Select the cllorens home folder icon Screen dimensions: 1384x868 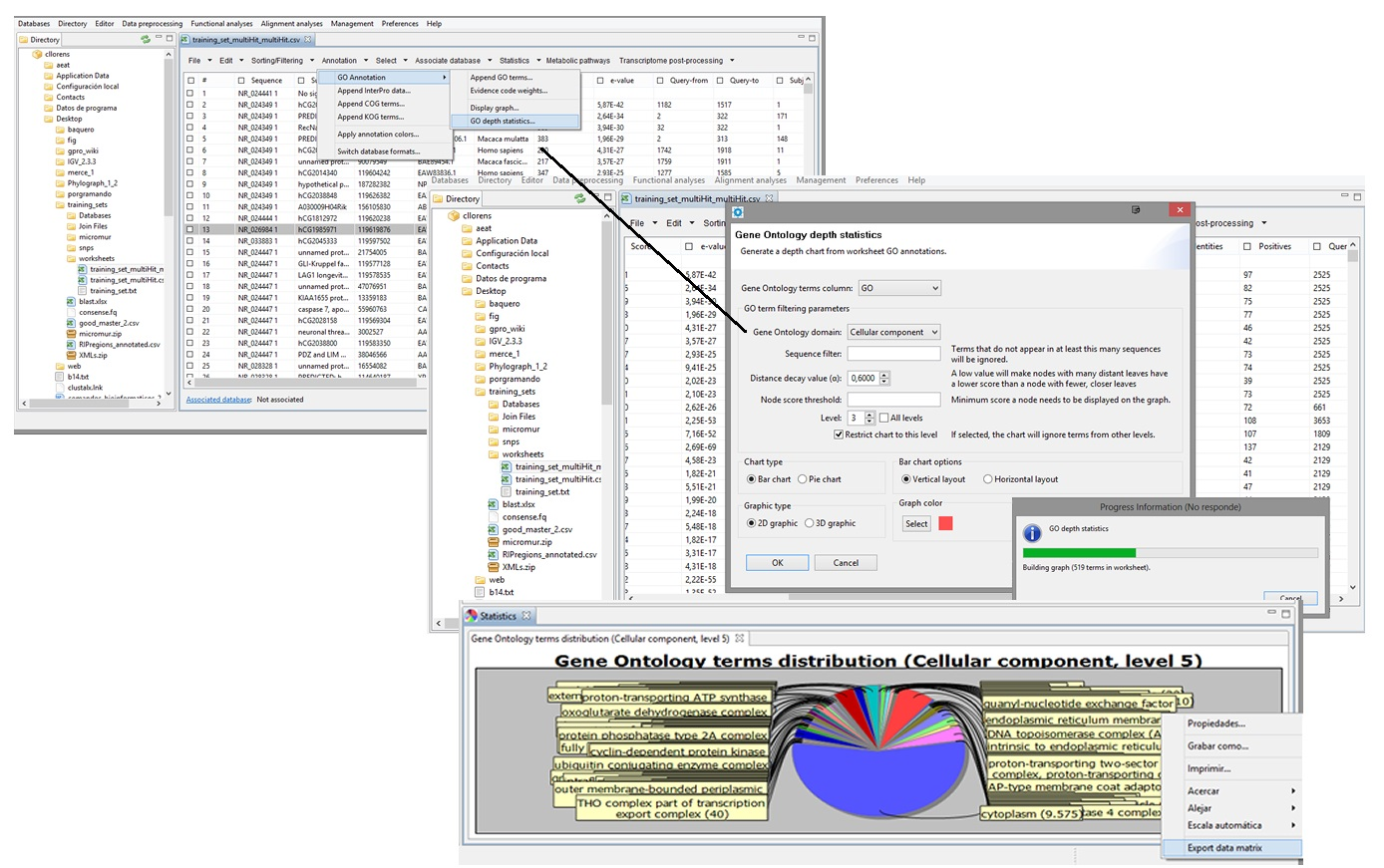(454, 216)
